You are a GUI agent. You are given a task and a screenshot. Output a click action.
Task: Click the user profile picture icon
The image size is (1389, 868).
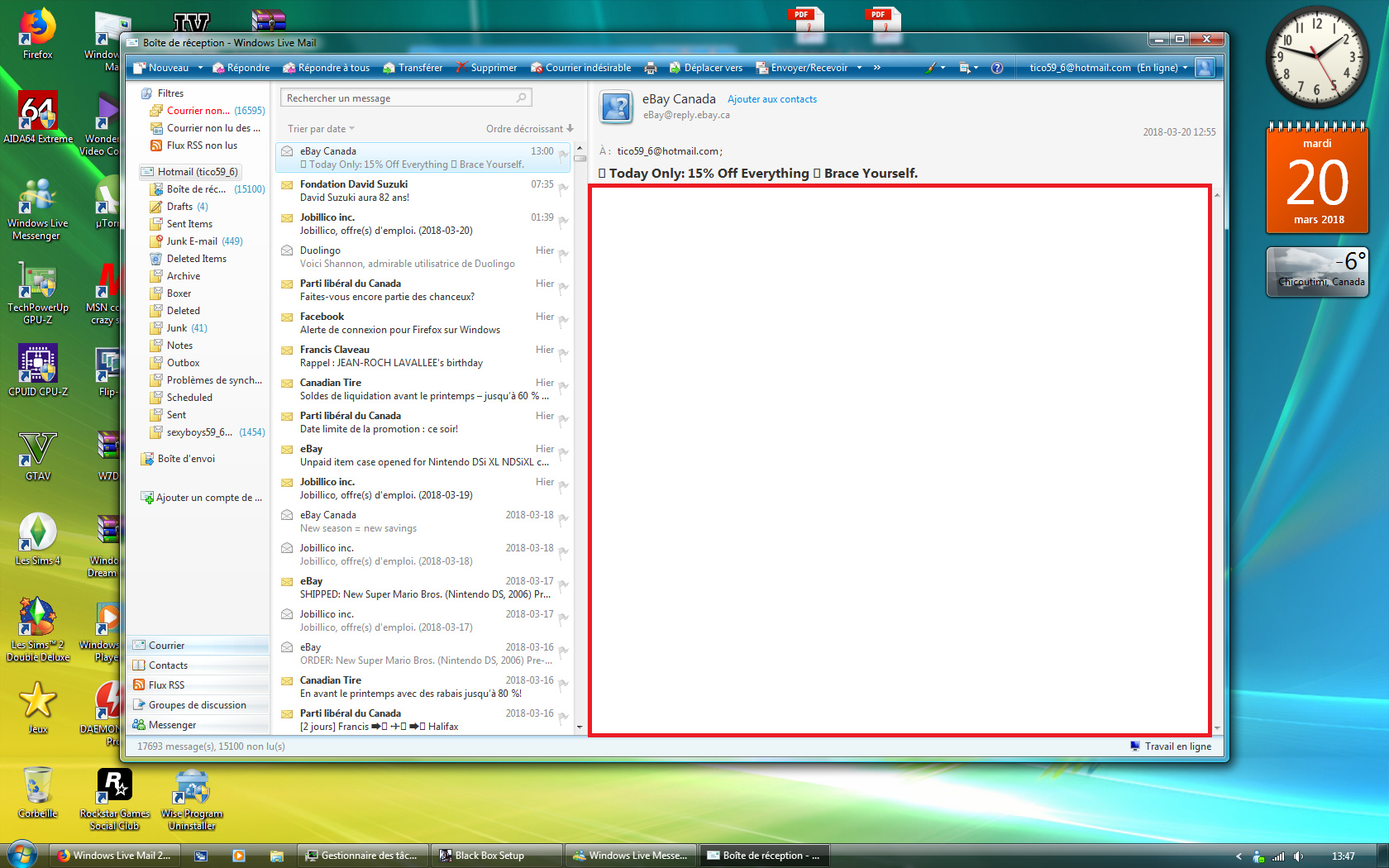(1205, 68)
